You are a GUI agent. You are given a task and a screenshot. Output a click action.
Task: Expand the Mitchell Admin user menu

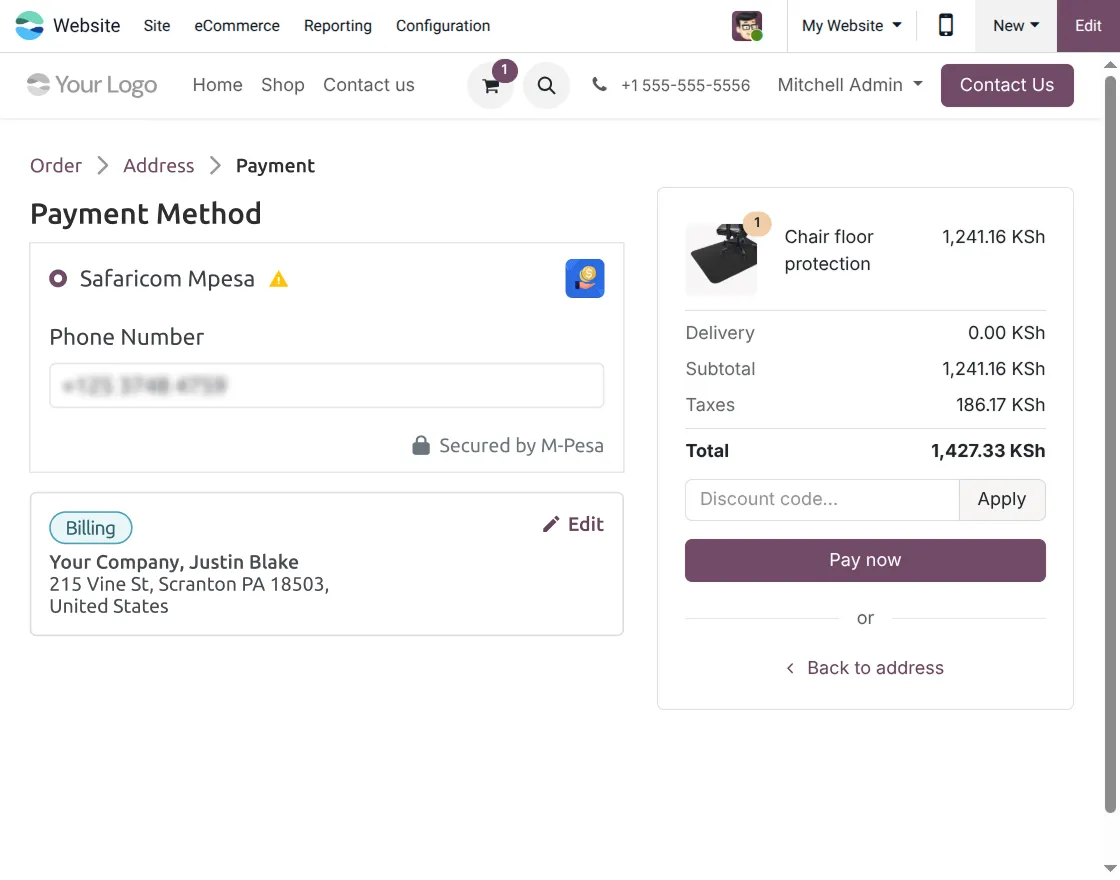point(850,85)
